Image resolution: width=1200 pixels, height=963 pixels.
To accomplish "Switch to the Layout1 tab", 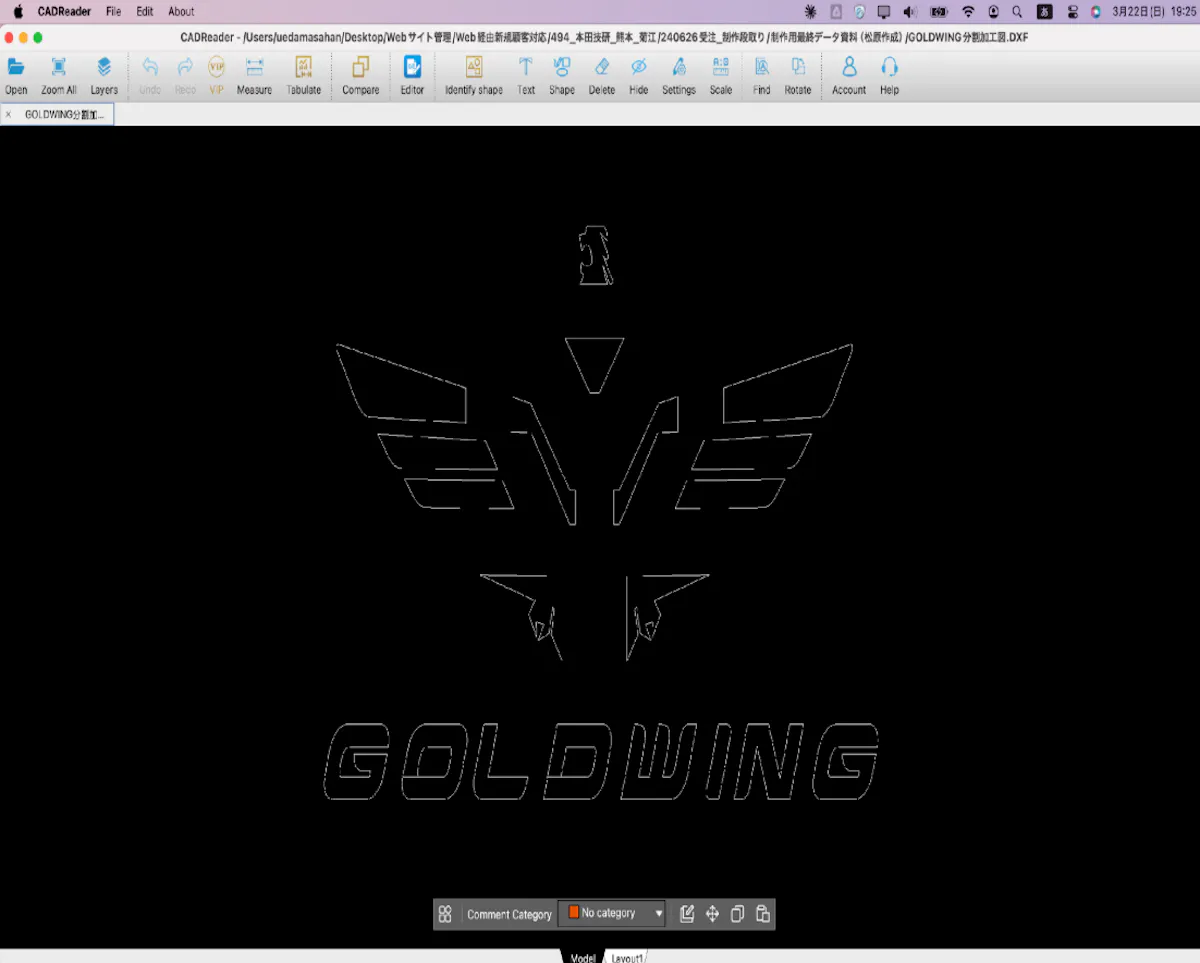I will point(627,957).
